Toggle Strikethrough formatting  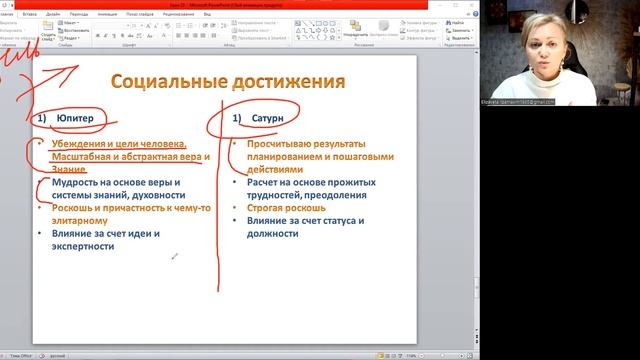point(131,36)
